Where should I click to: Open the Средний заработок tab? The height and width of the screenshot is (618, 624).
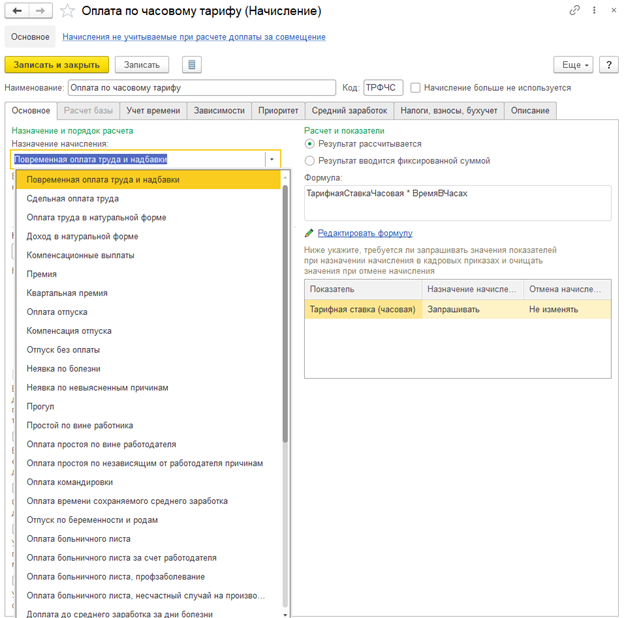[x=349, y=111]
